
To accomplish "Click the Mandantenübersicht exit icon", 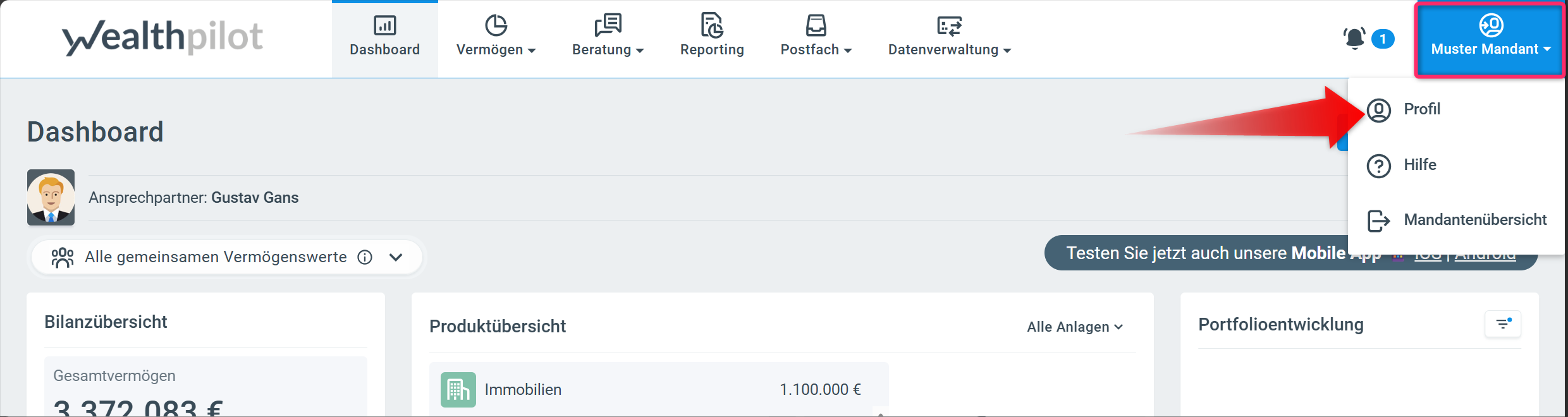I will pos(1378,221).
